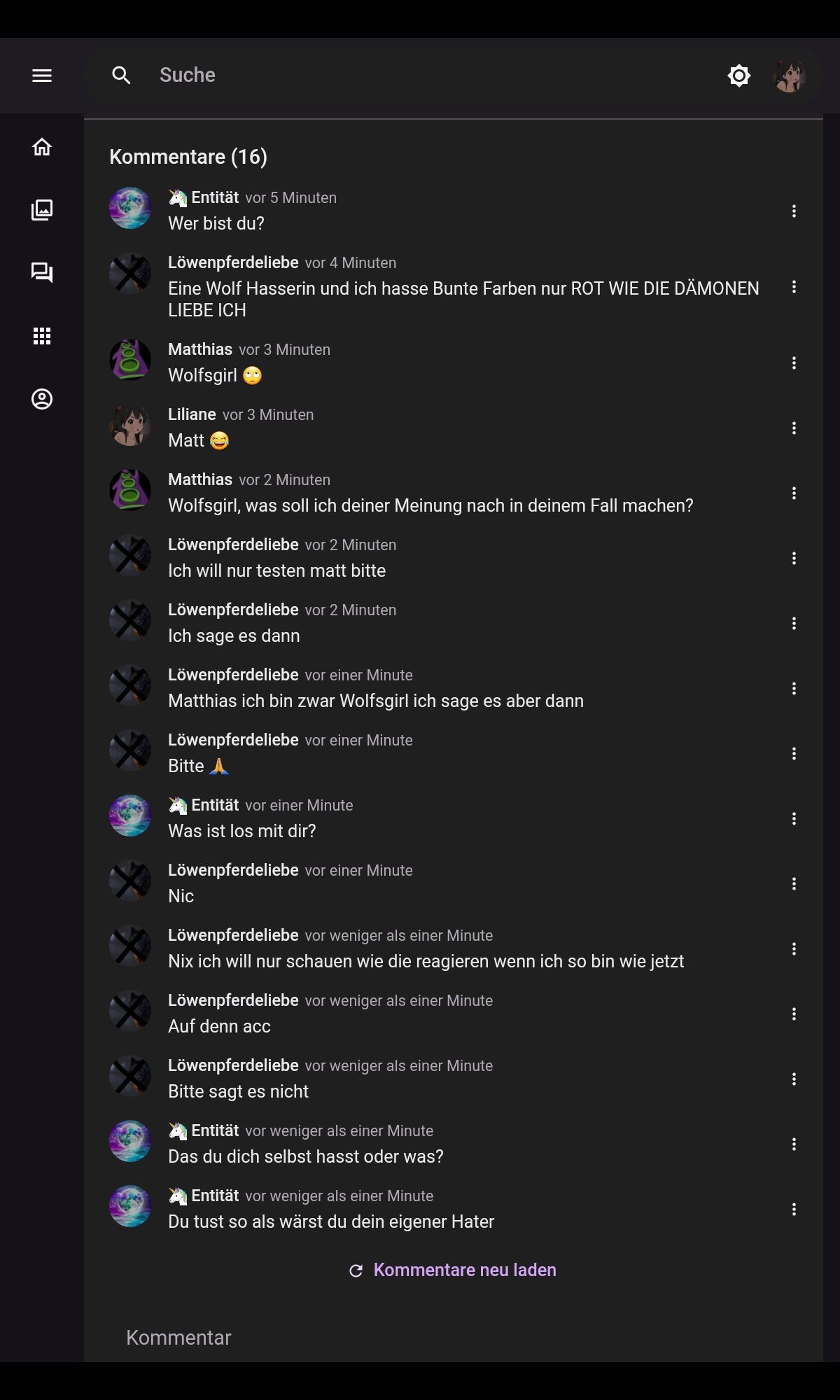Click the search magnifier icon
This screenshot has height=1400, width=840.
coord(122,76)
